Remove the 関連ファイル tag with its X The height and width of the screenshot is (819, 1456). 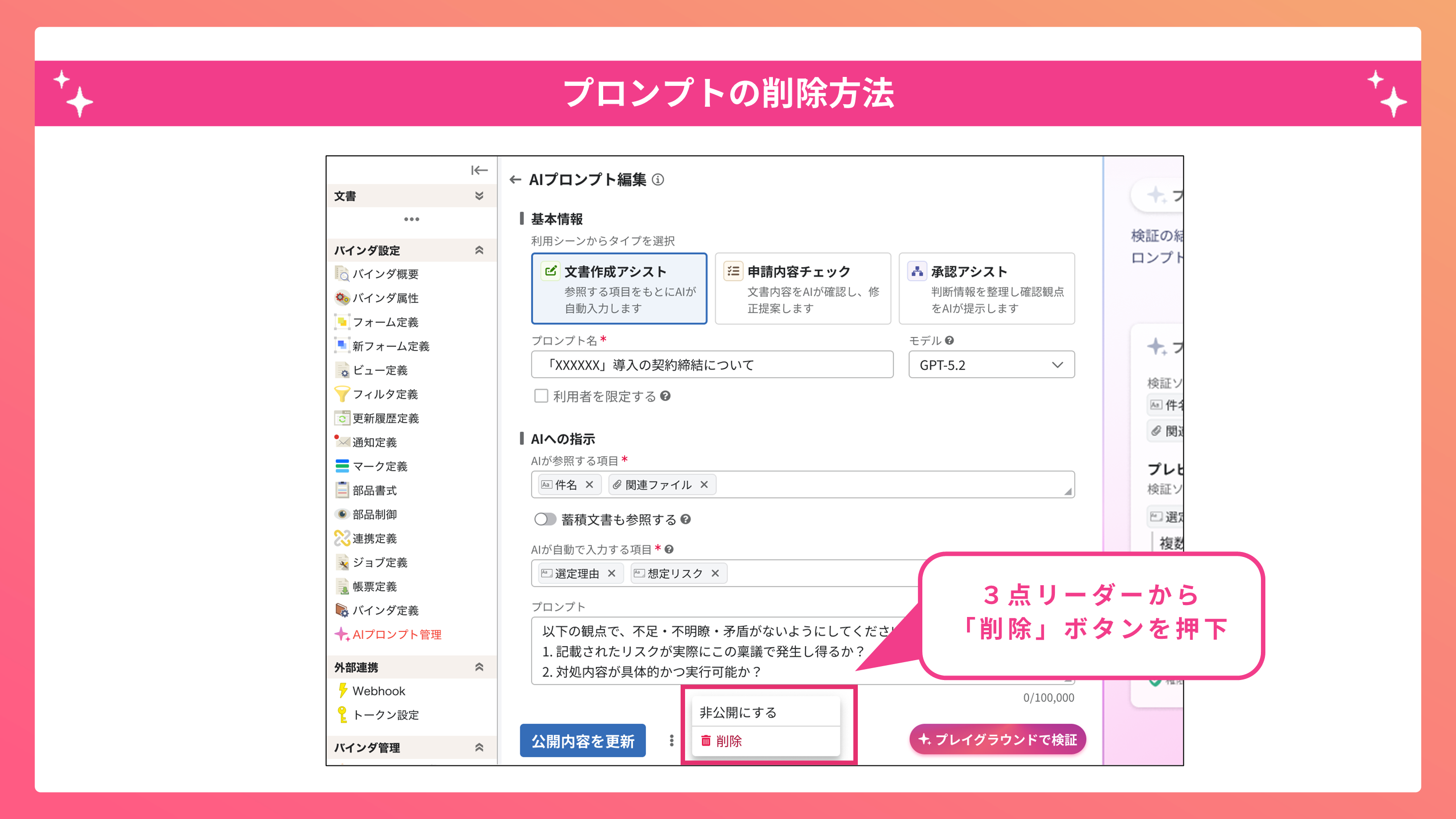[x=704, y=484]
